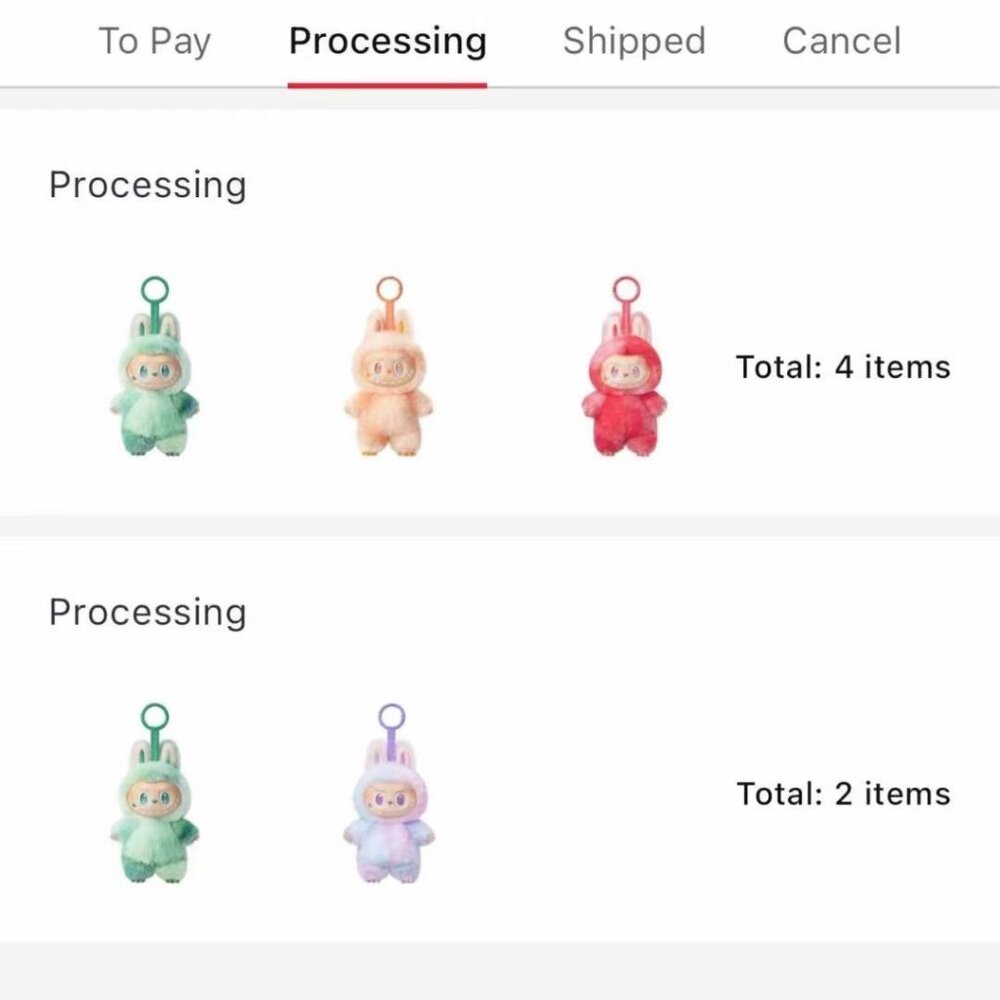1000x1000 pixels.
Task: Select the Processing tab at top
Action: pyautogui.click(x=387, y=41)
